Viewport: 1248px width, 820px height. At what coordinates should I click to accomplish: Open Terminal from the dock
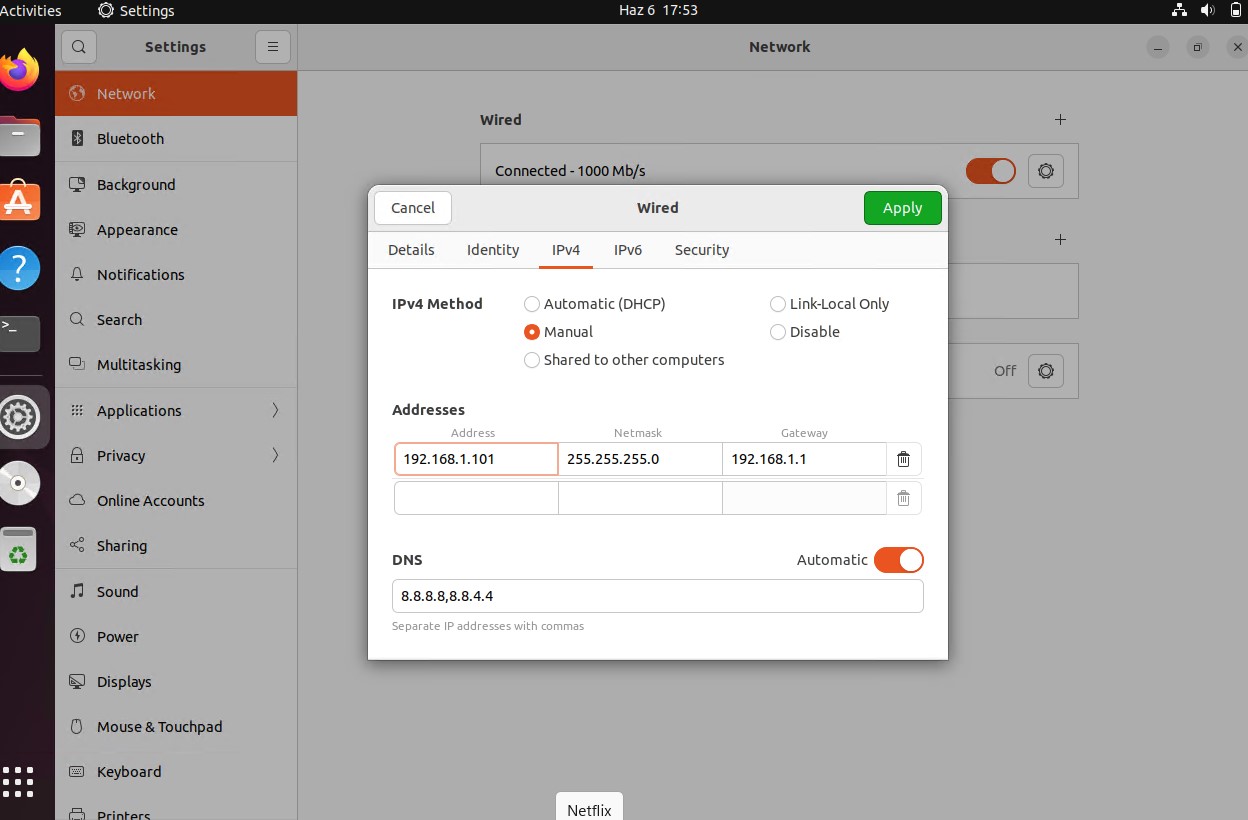coord(19,333)
